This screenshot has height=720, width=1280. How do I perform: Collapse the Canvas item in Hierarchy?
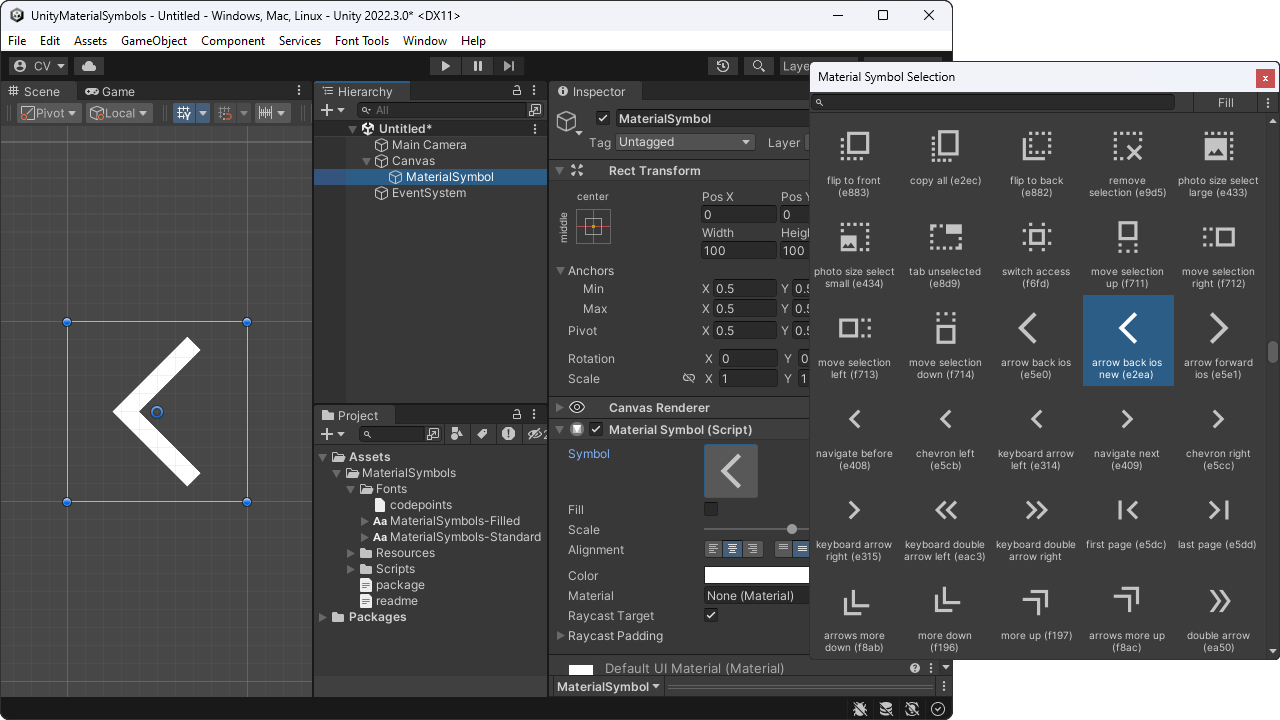[x=365, y=160]
